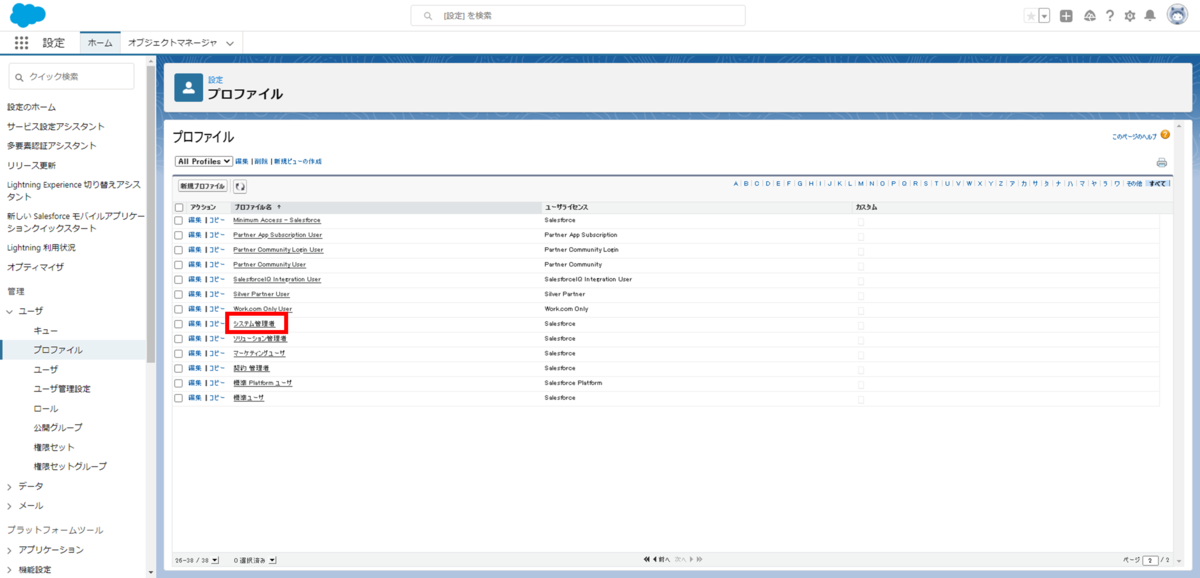This screenshot has height=578, width=1200.
Task: Collapse the ユーザ section in sidebar
Action: (x=10, y=312)
